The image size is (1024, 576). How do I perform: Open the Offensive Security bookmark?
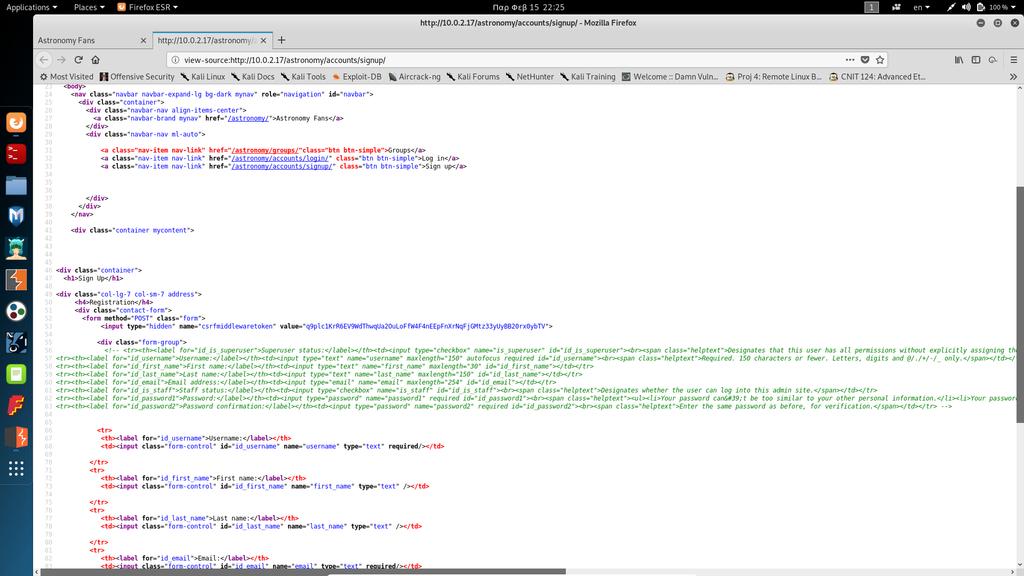(137, 76)
